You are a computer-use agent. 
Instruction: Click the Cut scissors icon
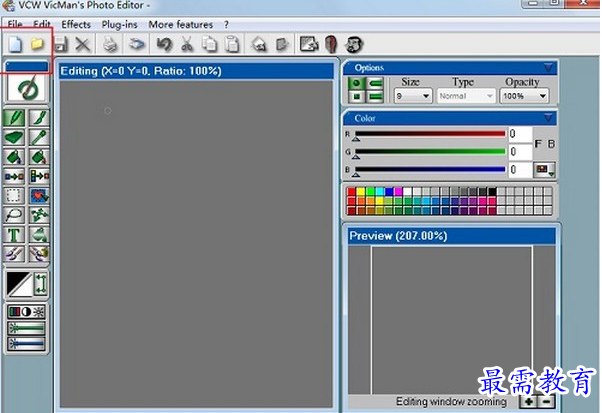click(187, 44)
